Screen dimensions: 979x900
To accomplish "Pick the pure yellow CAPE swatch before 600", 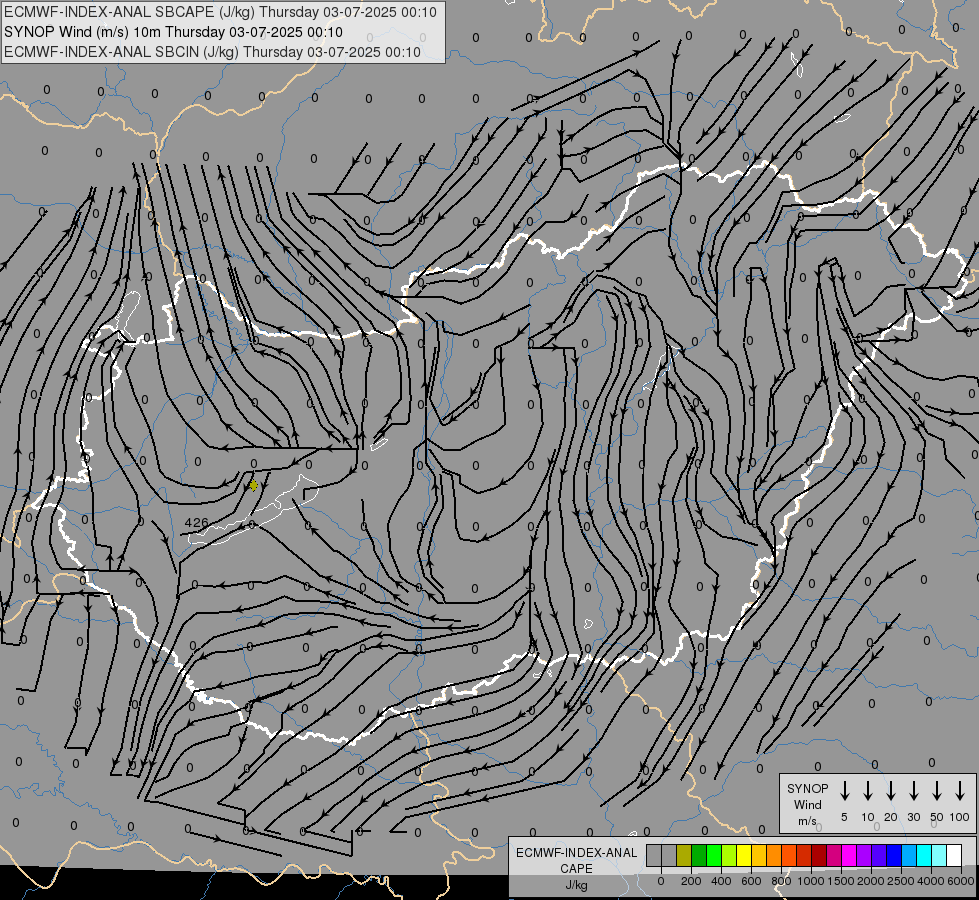I will click(744, 855).
